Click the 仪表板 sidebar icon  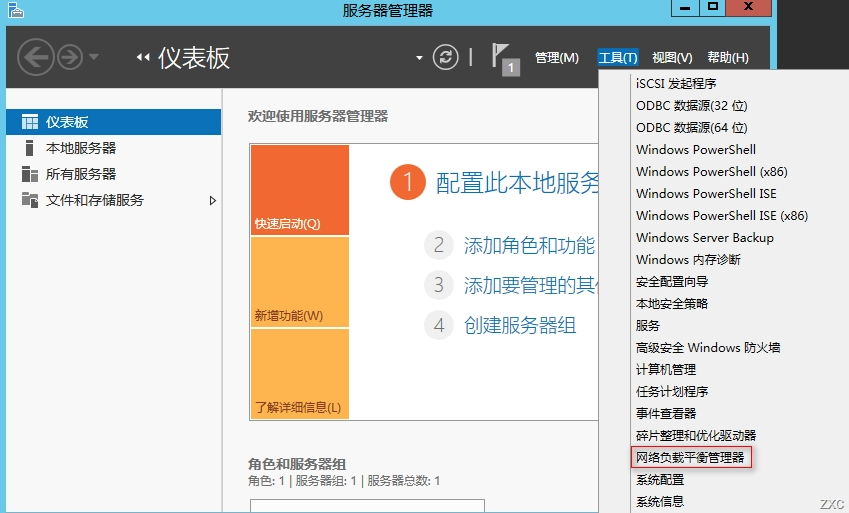tap(30, 122)
